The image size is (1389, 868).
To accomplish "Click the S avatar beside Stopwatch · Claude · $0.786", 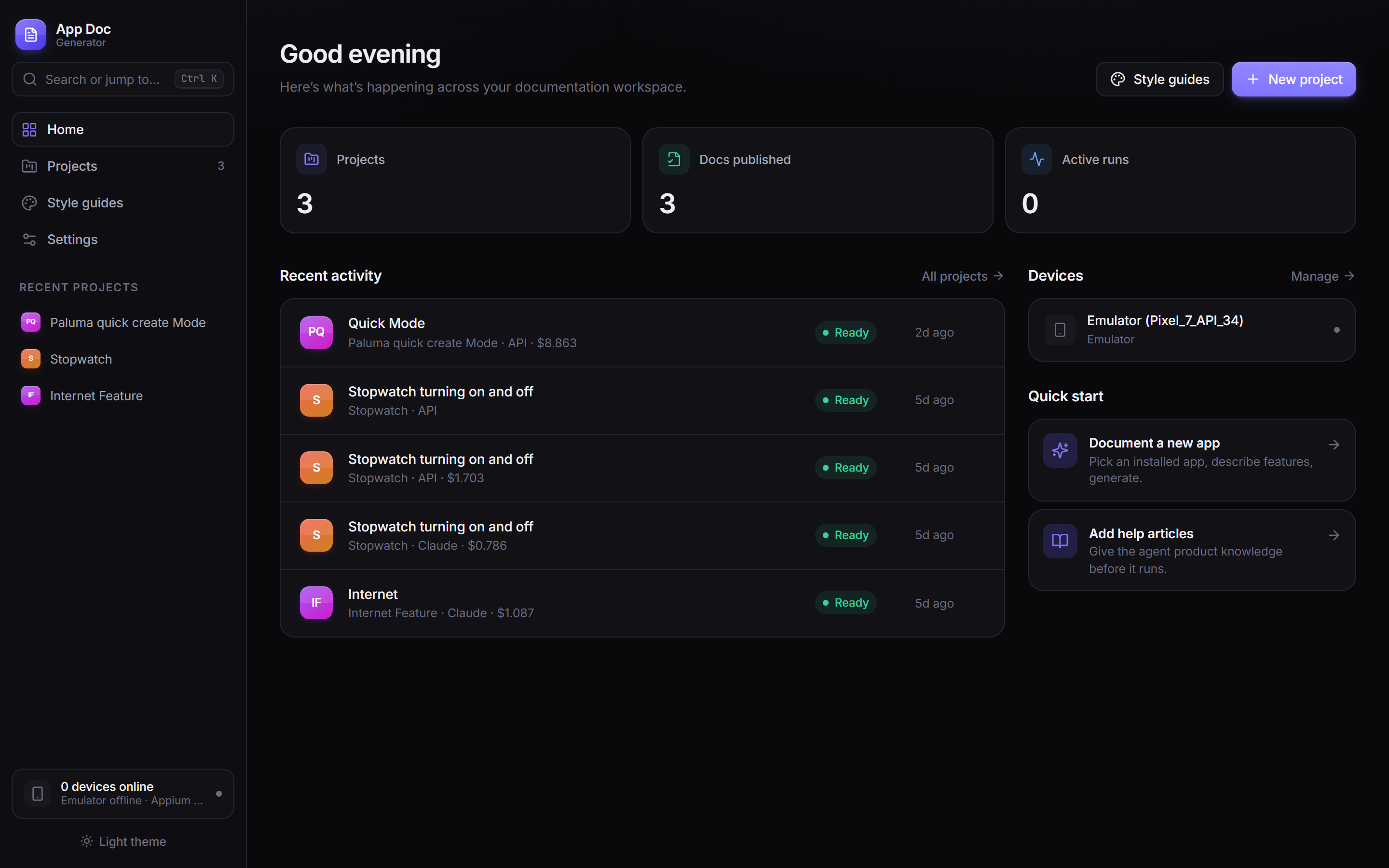I will tap(316, 535).
